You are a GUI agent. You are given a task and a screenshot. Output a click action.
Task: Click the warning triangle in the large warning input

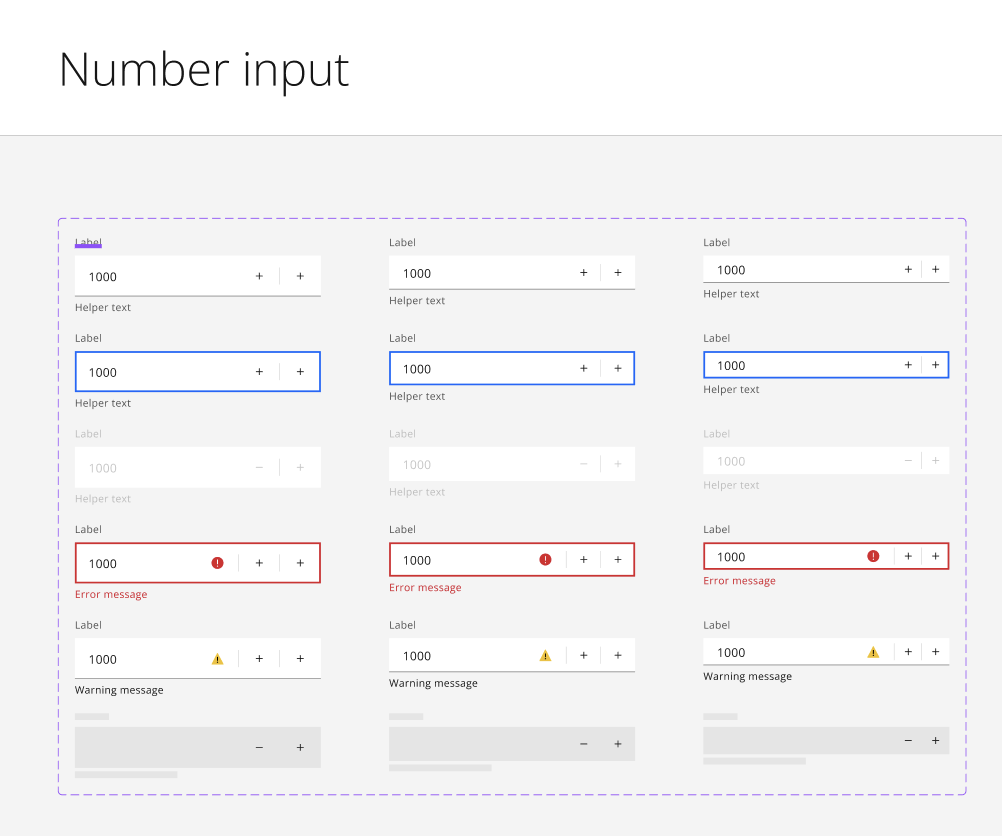tap(217, 659)
